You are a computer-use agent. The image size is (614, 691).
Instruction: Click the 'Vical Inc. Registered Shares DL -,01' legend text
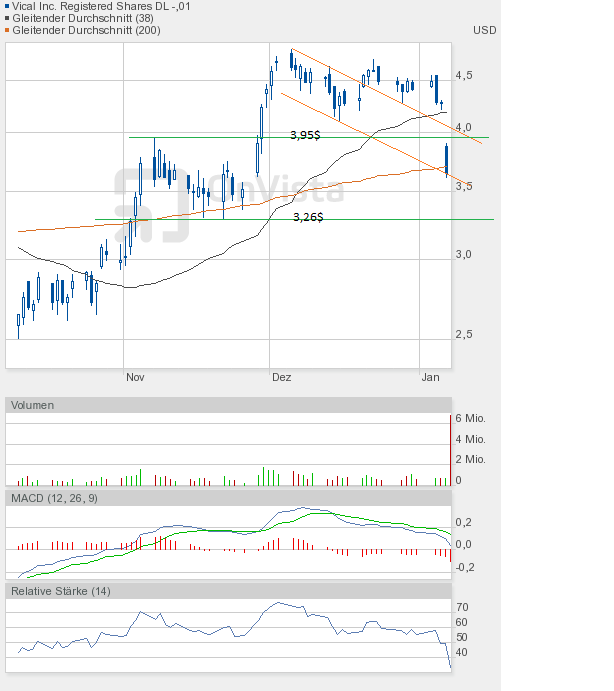101,6
